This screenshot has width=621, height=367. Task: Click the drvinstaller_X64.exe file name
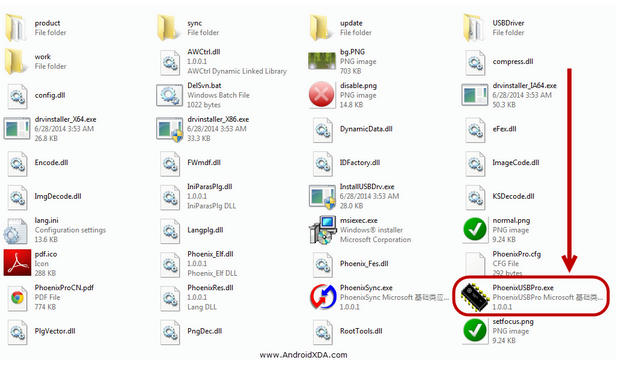(x=65, y=119)
